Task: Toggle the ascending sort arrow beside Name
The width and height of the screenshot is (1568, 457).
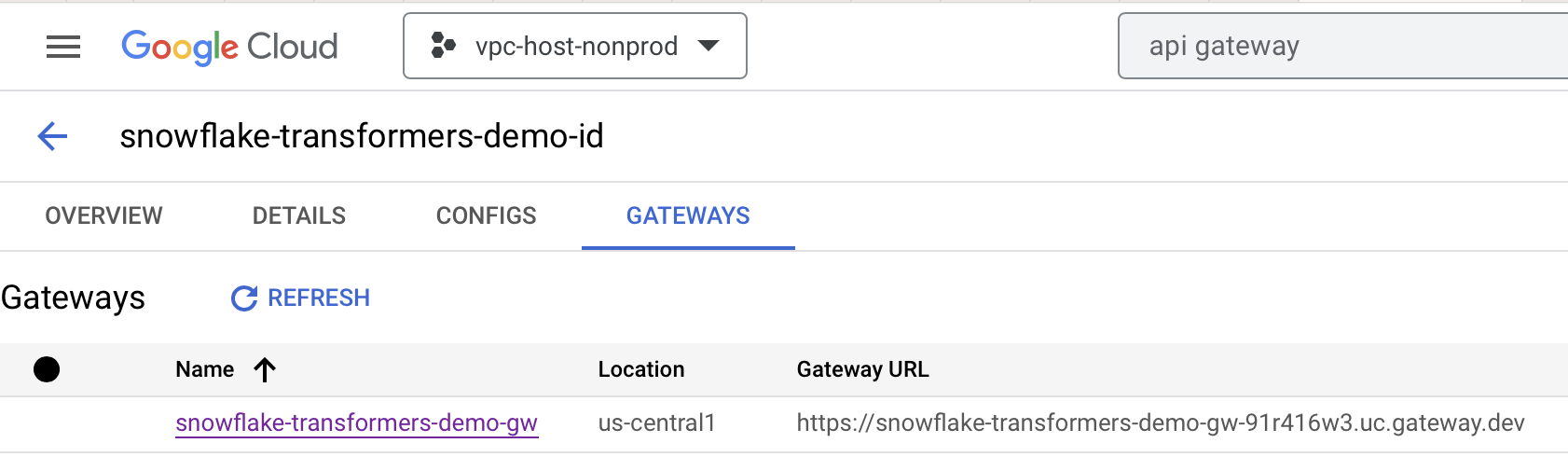Action: (265, 370)
